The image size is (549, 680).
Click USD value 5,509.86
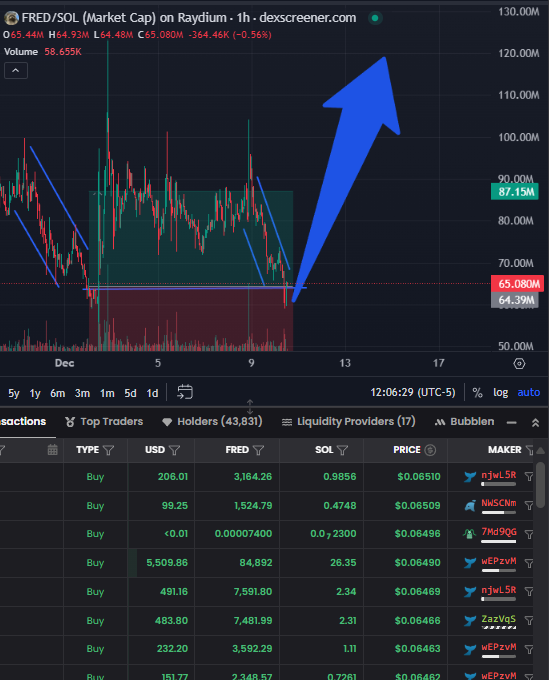point(167,562)
